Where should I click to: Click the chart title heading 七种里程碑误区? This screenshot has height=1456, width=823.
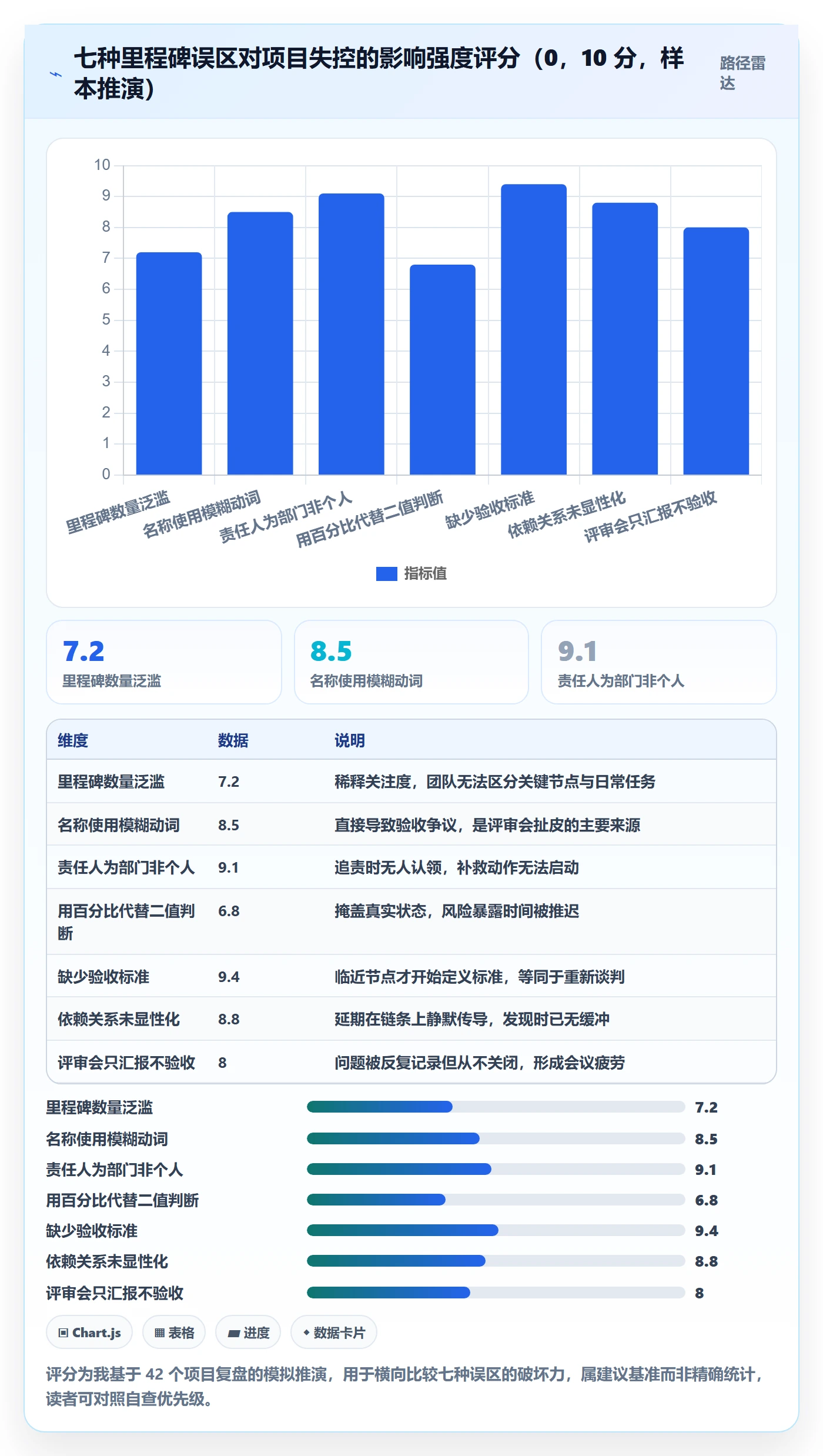click(x=379, y=74)
